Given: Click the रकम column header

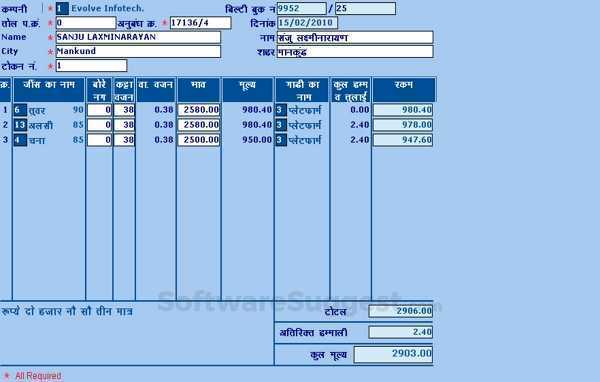Looking at the screenshot, I should (404, 90).
